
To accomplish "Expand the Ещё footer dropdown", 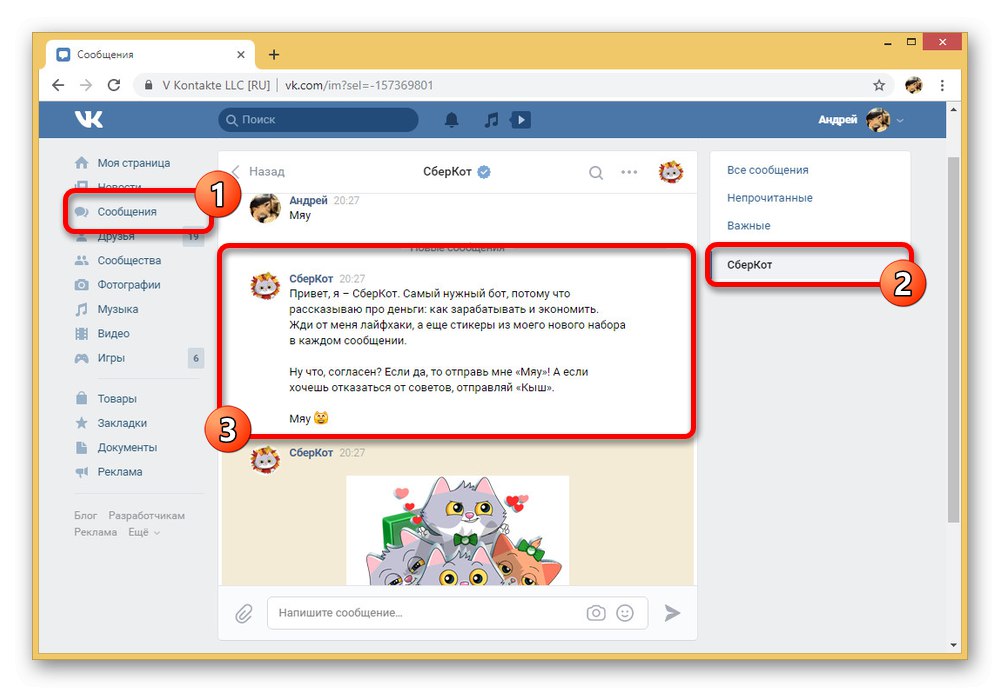I will pos(144,532).
